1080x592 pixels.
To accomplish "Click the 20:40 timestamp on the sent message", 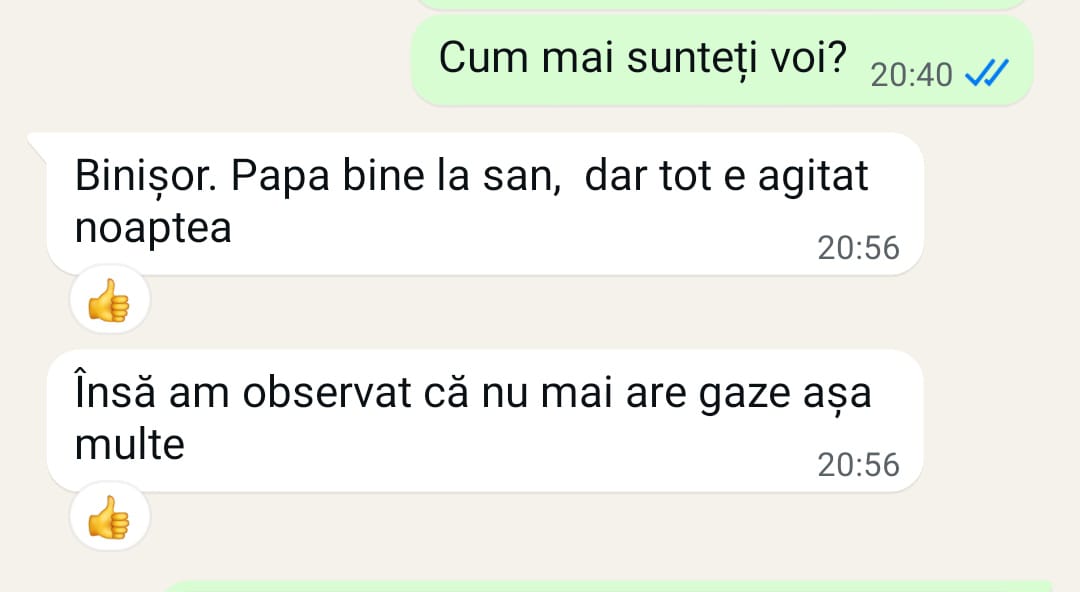I will coord(911,75).
